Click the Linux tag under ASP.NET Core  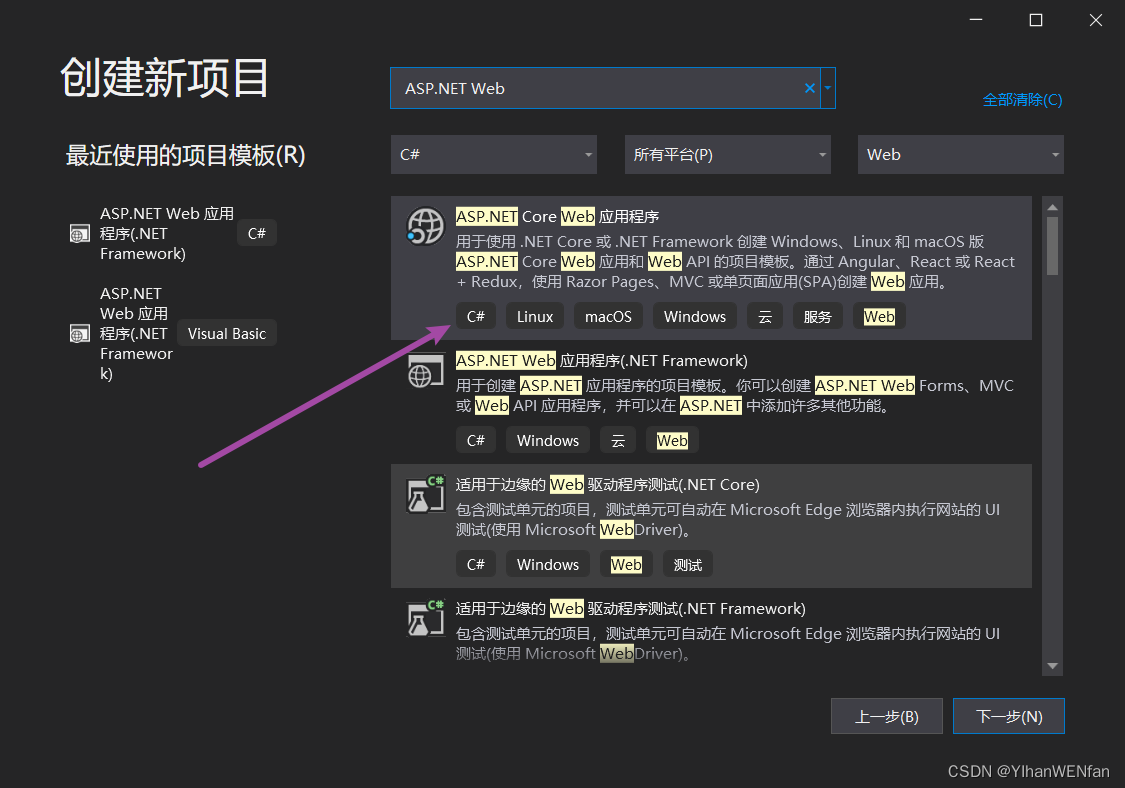point(535,316)
